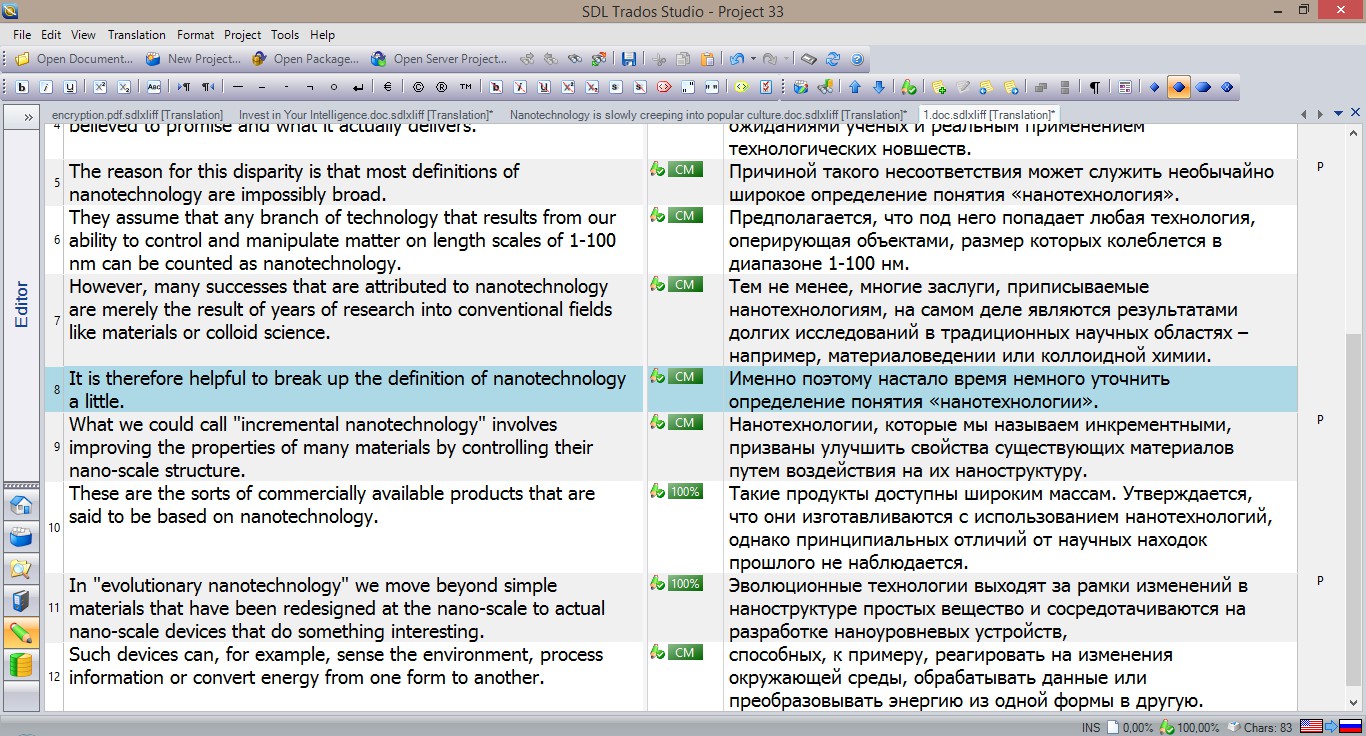Insert the TM trademark symbol
The height and width of the screenshot is (736, 1366).
point(466,87)
